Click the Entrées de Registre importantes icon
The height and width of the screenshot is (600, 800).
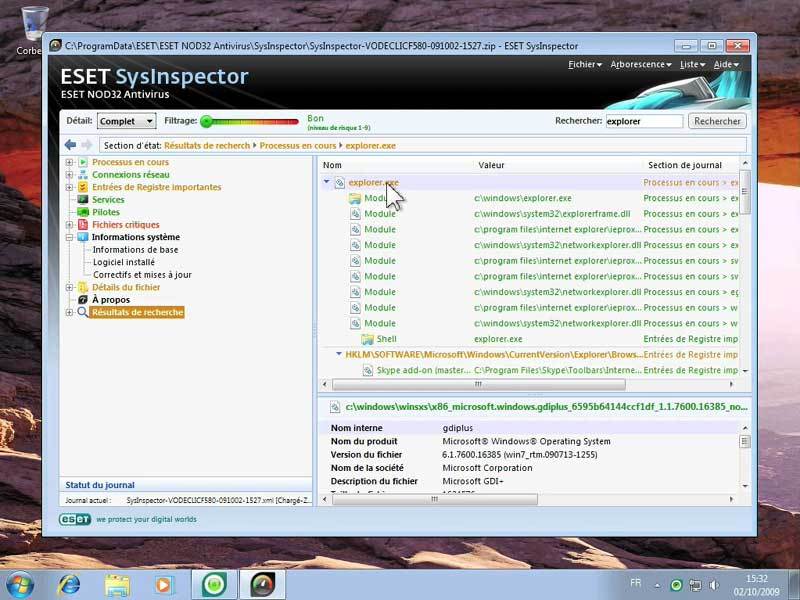[x=83, y=187]
